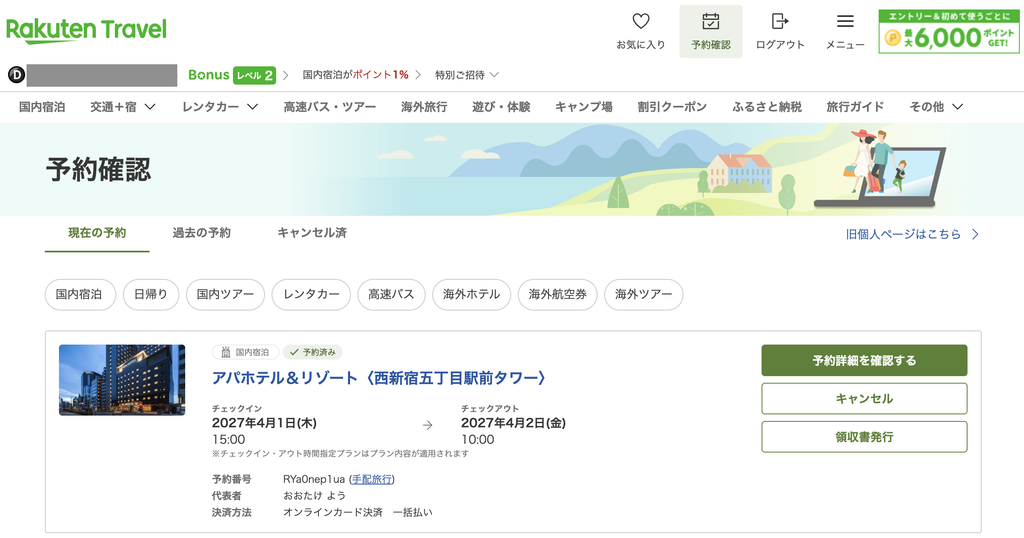
Task: Click reservation number RYa0nep1ua
Action: click(x=314, y=479)
